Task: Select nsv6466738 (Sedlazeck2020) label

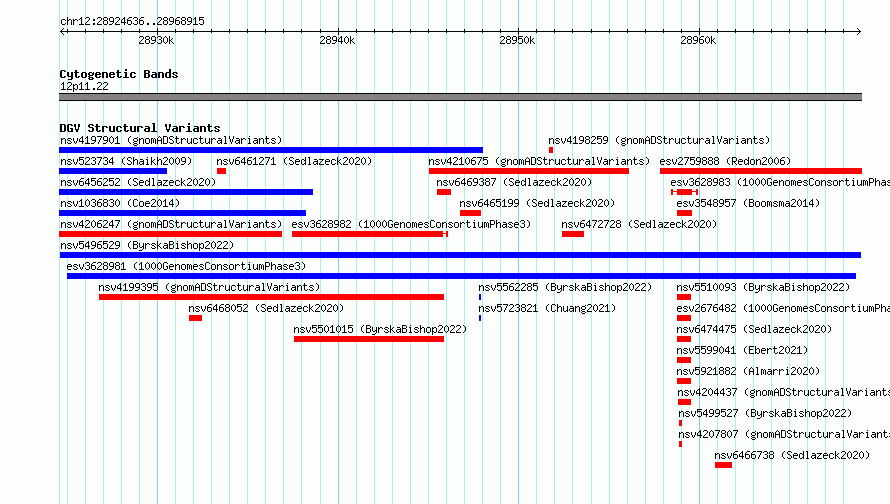Action: click(792, 455)
